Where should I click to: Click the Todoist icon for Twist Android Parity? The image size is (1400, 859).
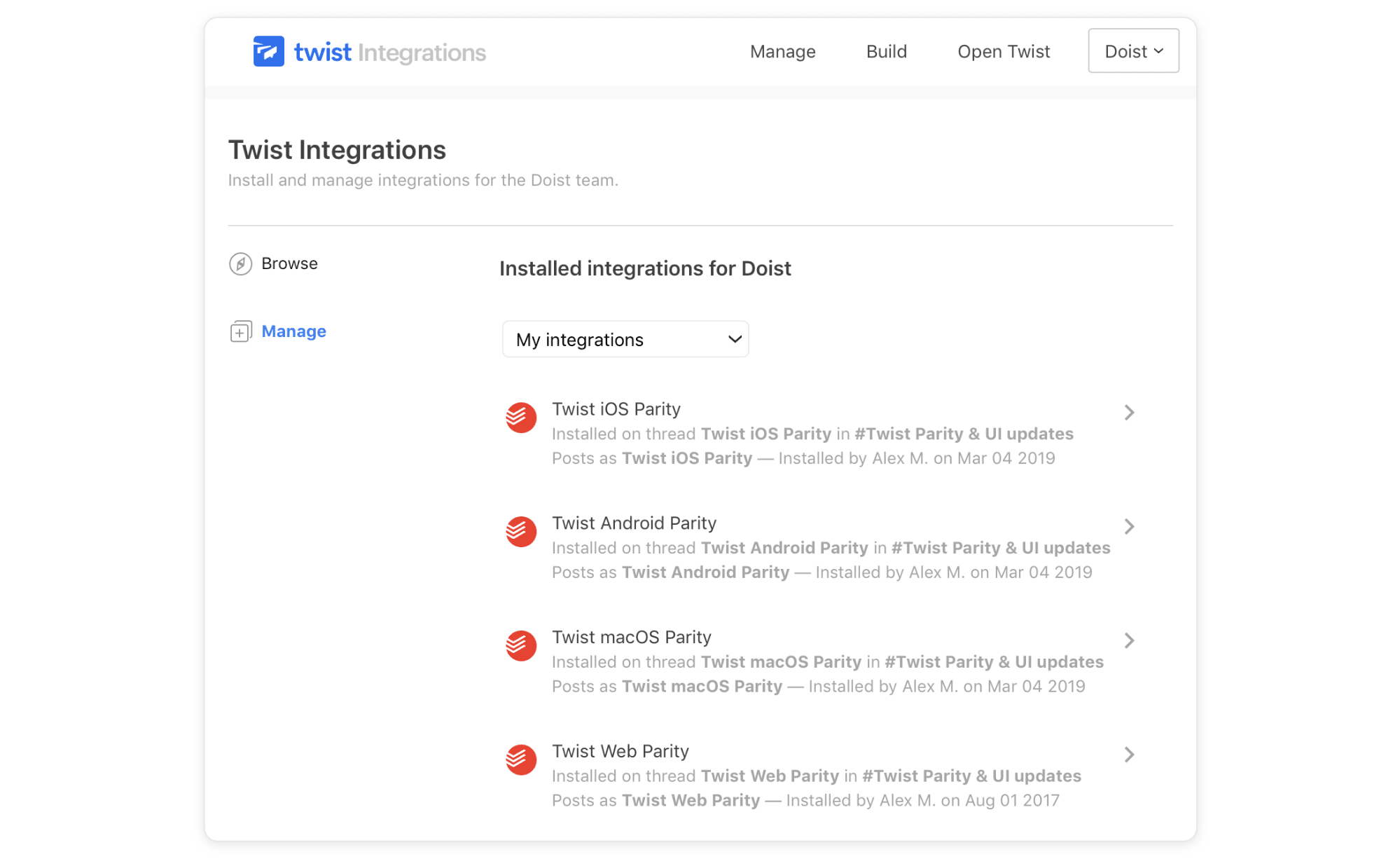520,531
